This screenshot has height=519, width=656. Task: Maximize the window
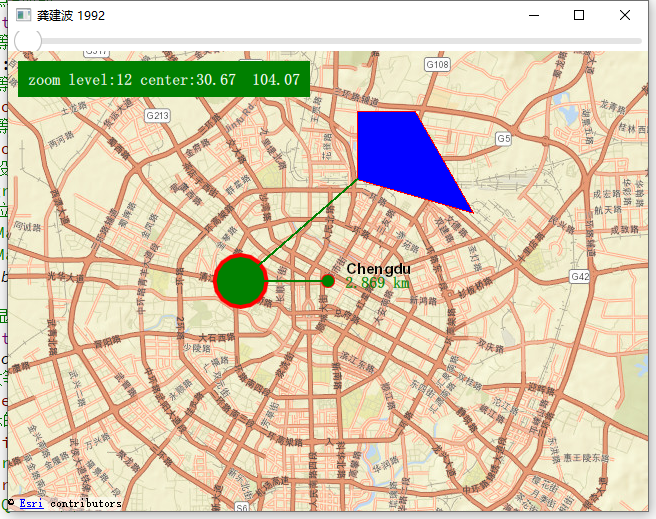(579, 15)
